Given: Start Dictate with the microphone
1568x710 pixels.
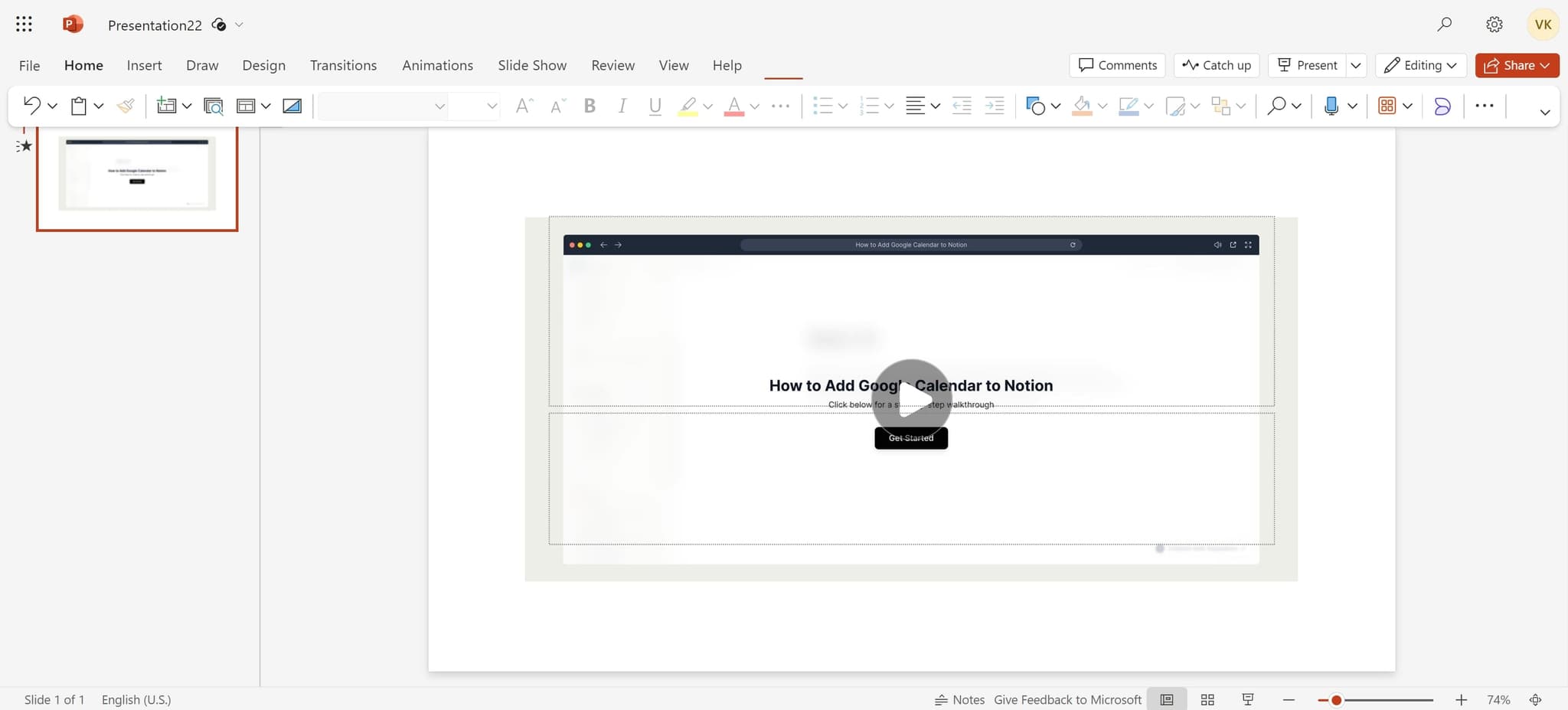Looking at the screenshot, I should (1331, 106).
